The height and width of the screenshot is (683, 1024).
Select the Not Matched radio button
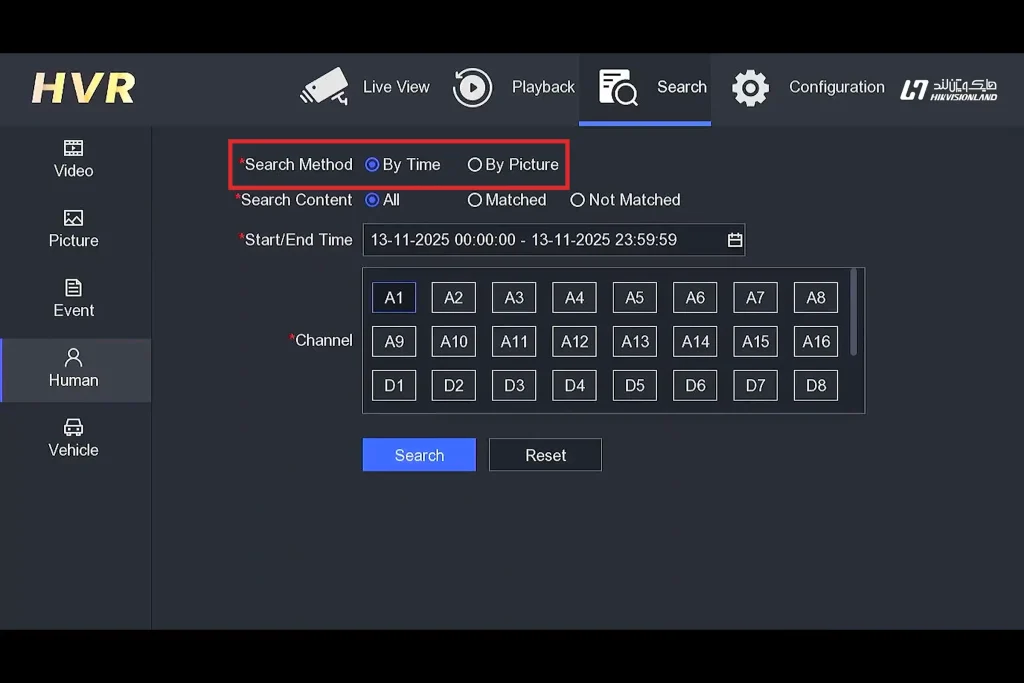point(577,200)
